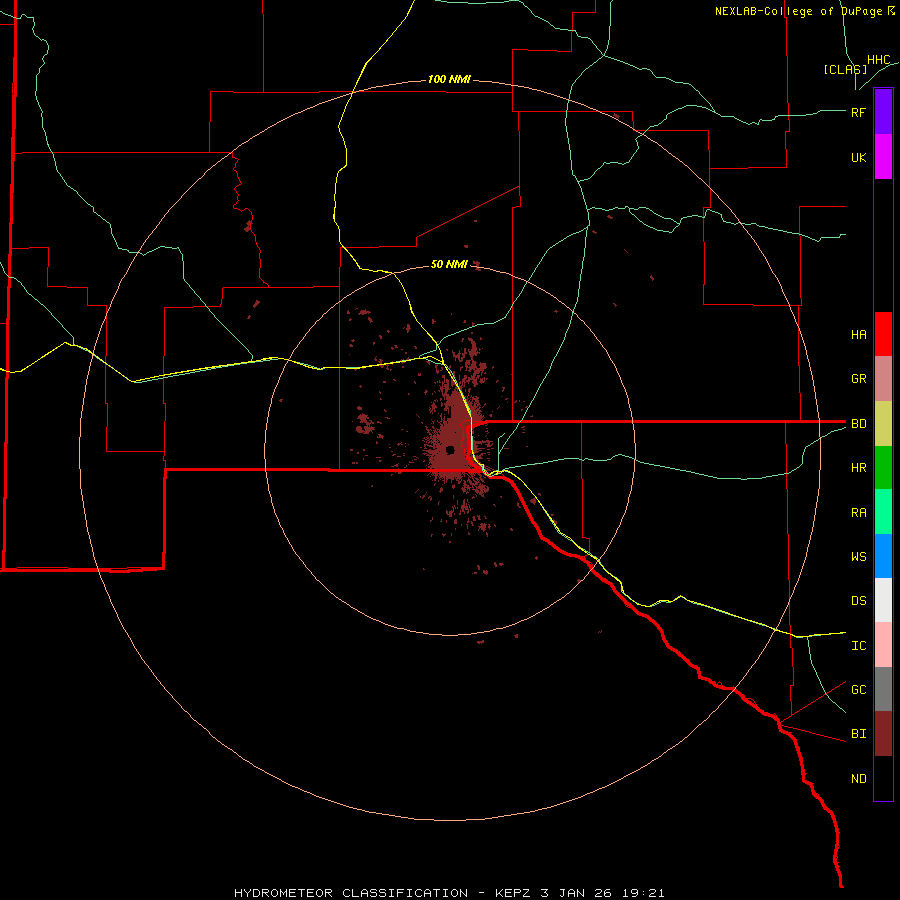
Task: Click the UK magenta legend swatch
Action: point(883,157)
